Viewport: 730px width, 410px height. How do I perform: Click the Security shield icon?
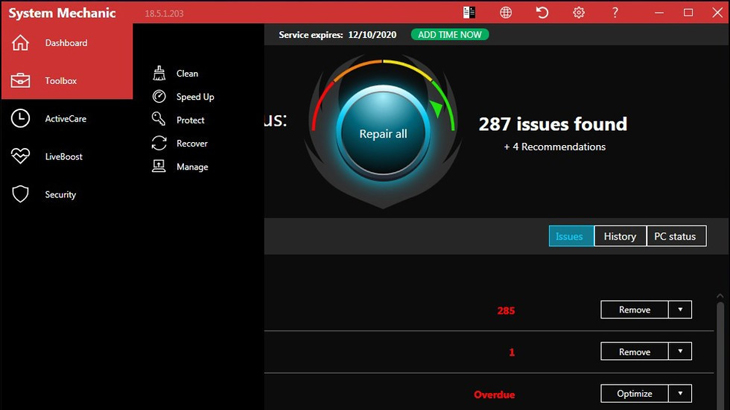point(20,195)
